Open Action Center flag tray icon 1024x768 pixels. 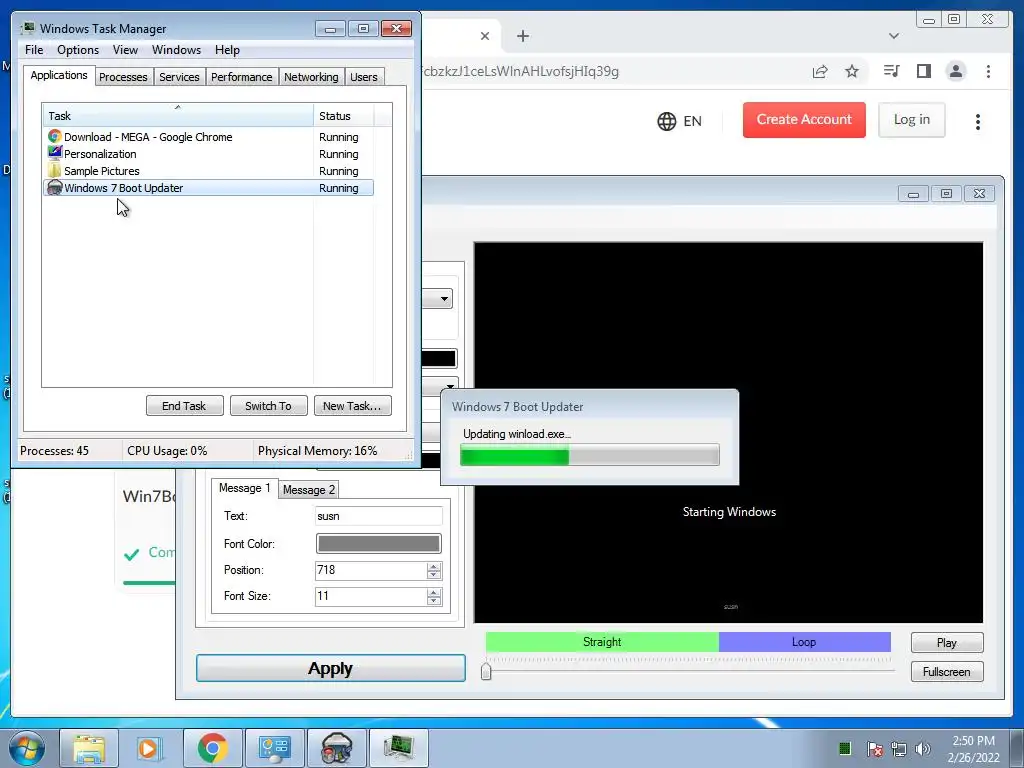[875, 749]
